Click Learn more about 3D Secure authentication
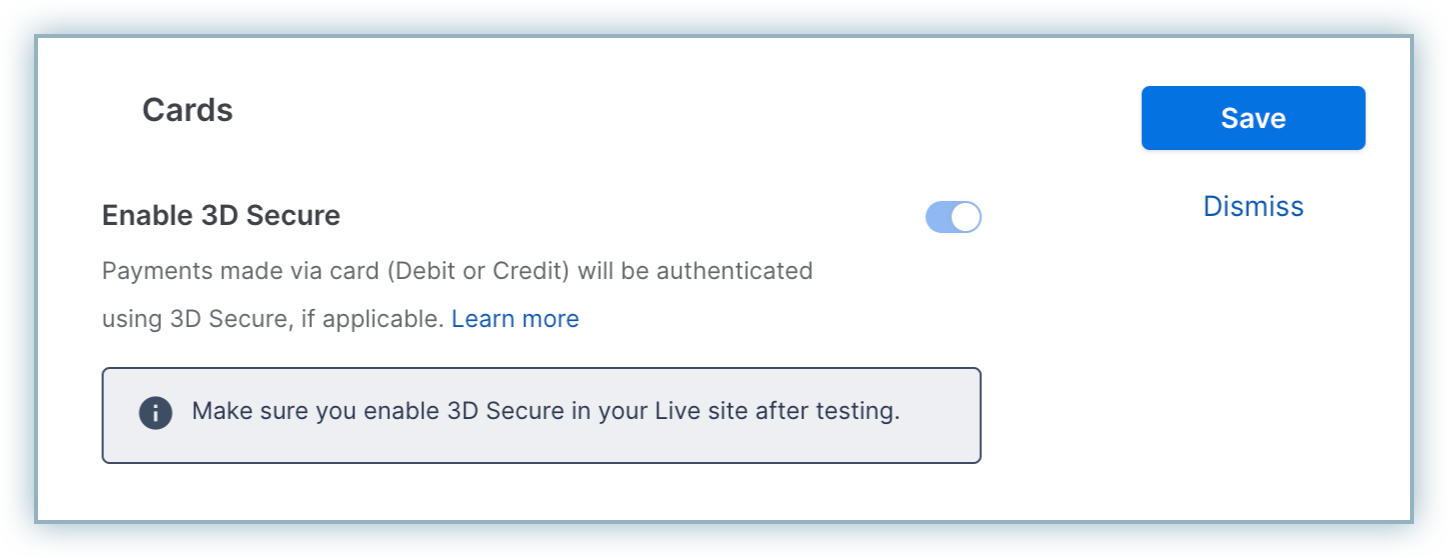Viewport: 1448px width, 558px height. (x=515, y=319)
